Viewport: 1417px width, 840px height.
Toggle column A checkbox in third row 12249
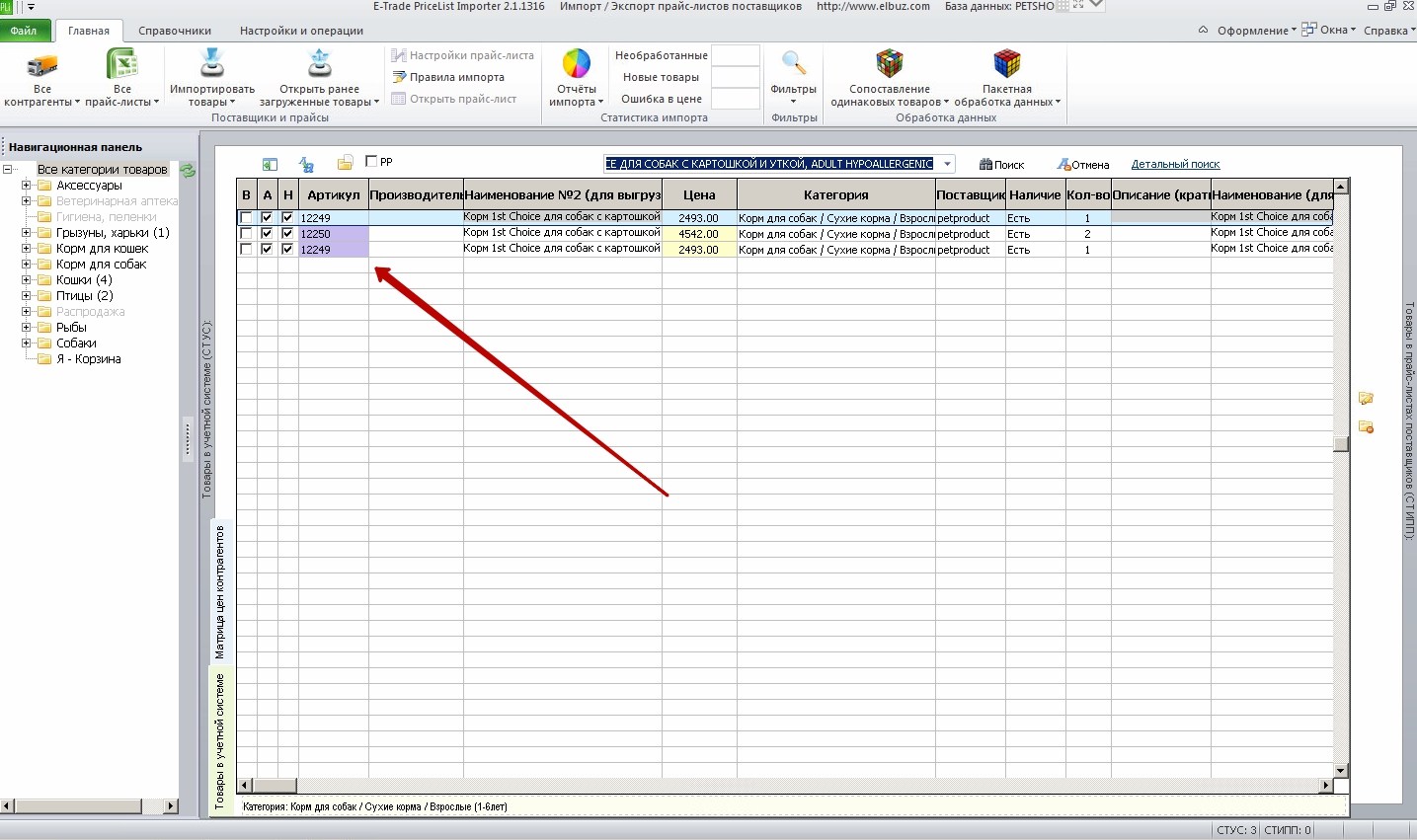[267, 250]
